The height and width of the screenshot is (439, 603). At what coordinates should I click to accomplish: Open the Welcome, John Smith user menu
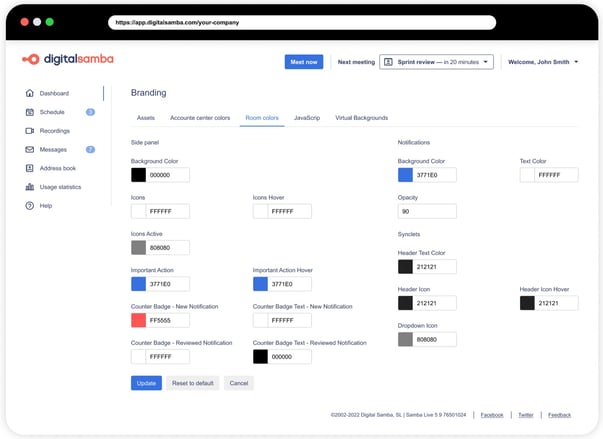pos(543,62)
